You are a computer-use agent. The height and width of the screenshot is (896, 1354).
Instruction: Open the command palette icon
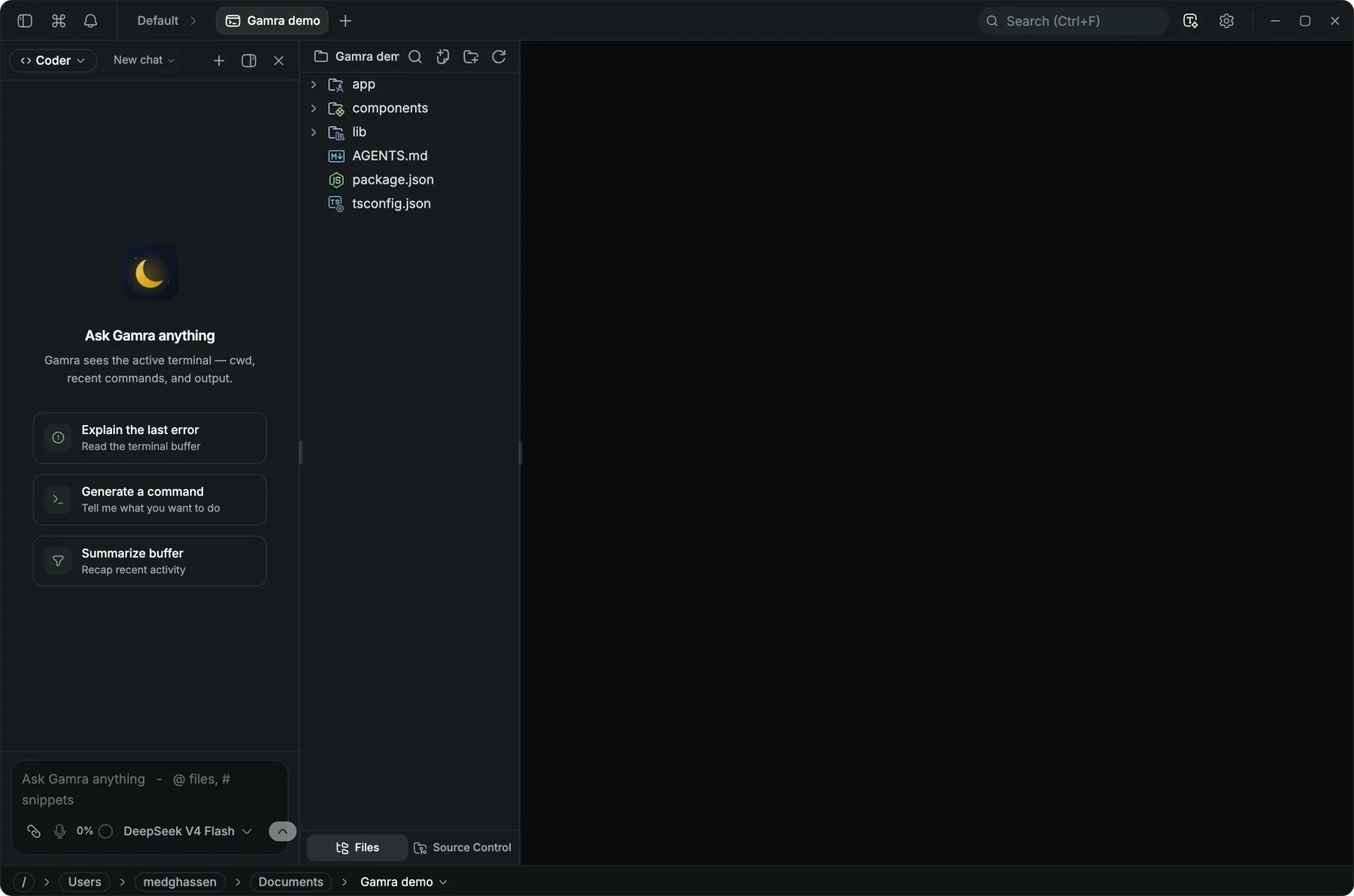tap(59, 21)
